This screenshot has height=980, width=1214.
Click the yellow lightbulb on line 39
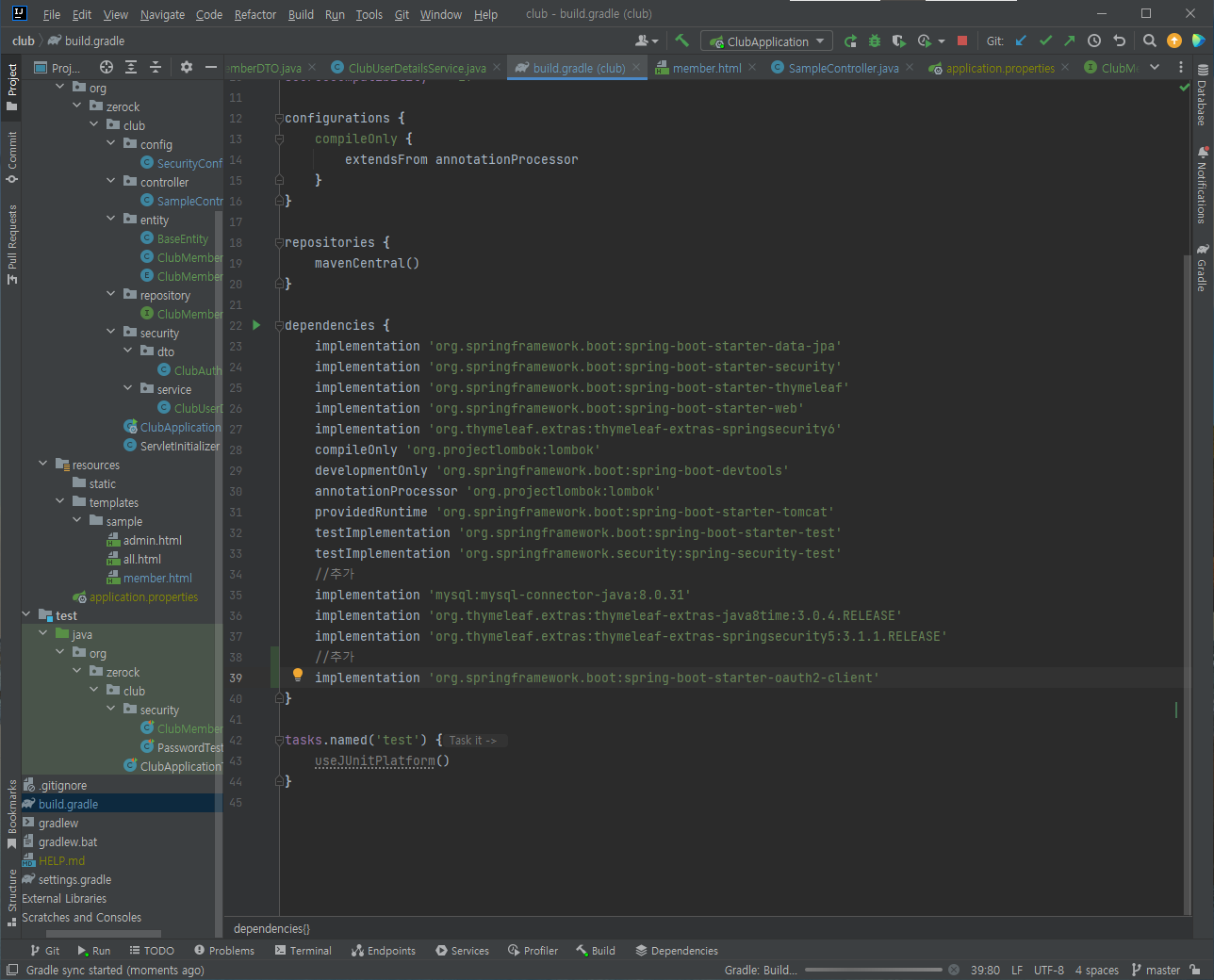pos(298,675)
